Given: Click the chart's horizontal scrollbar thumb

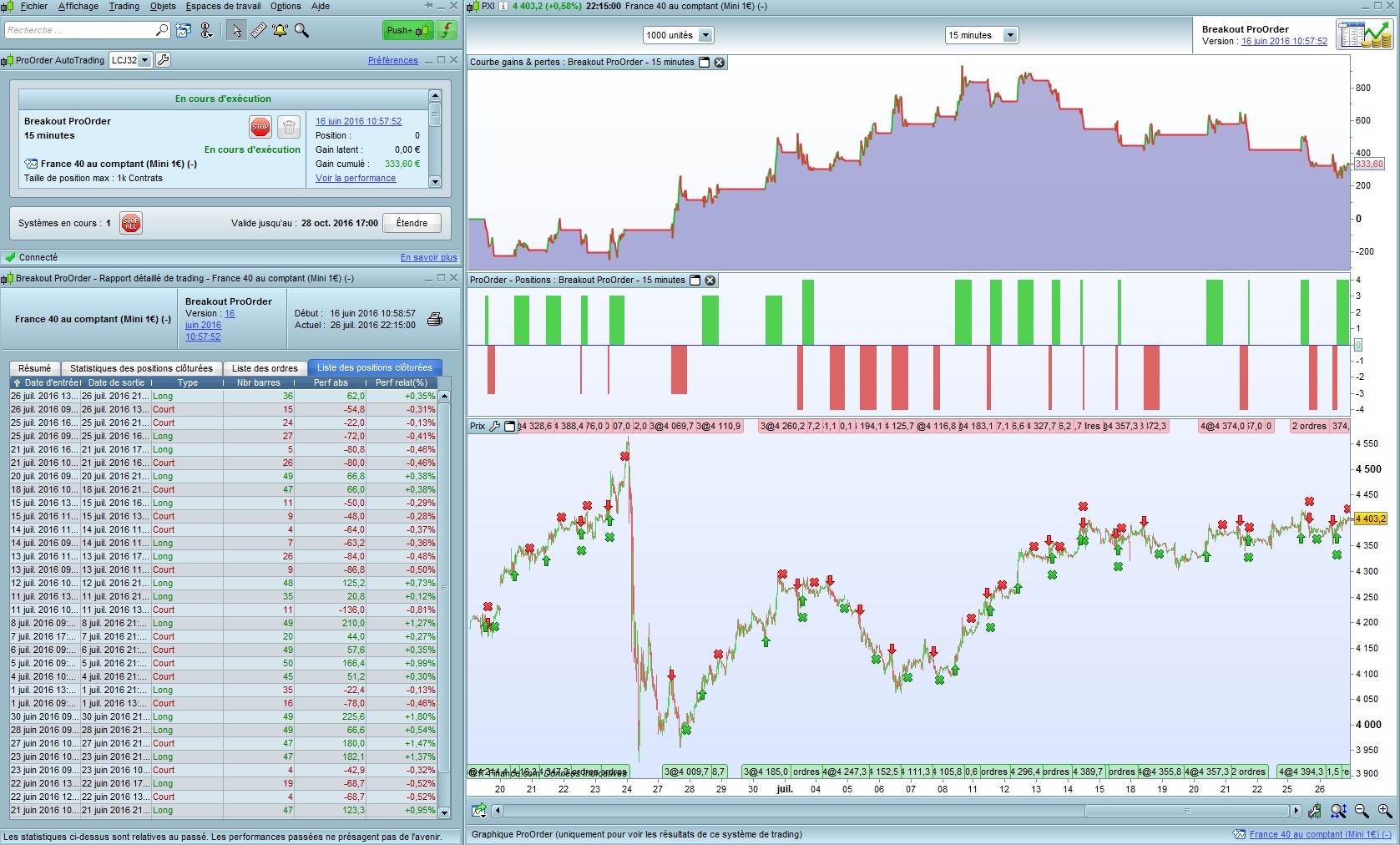Looking at the screenshot, I should click(1186, 811).
